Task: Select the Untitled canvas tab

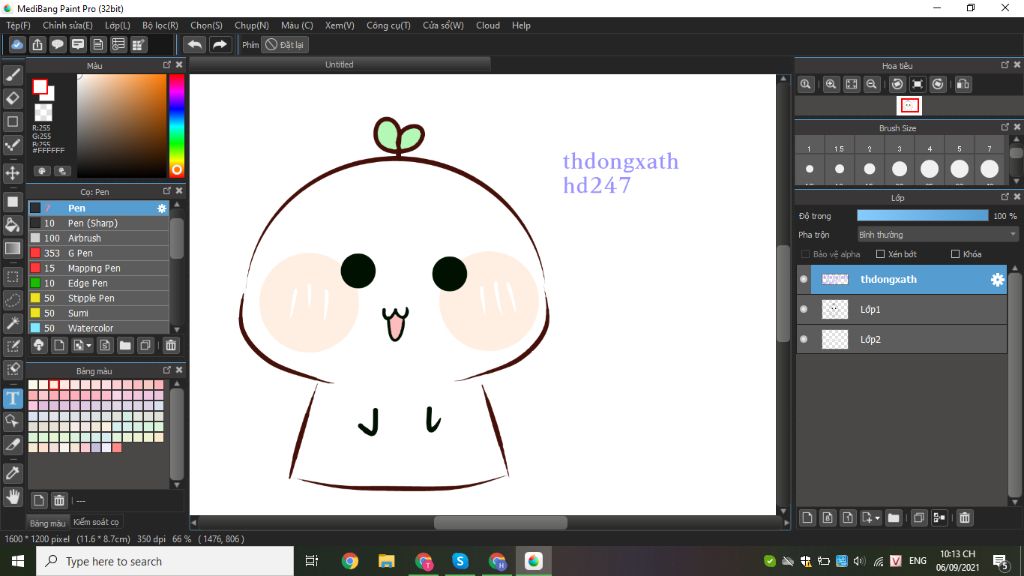Action: tap(339, 65)
